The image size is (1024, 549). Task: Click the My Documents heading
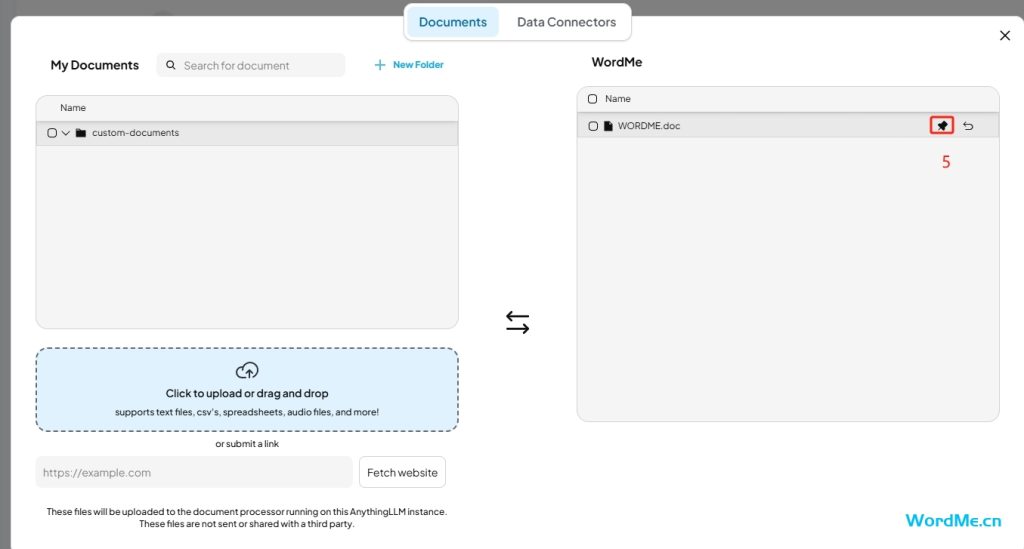(x=95, y=65)
